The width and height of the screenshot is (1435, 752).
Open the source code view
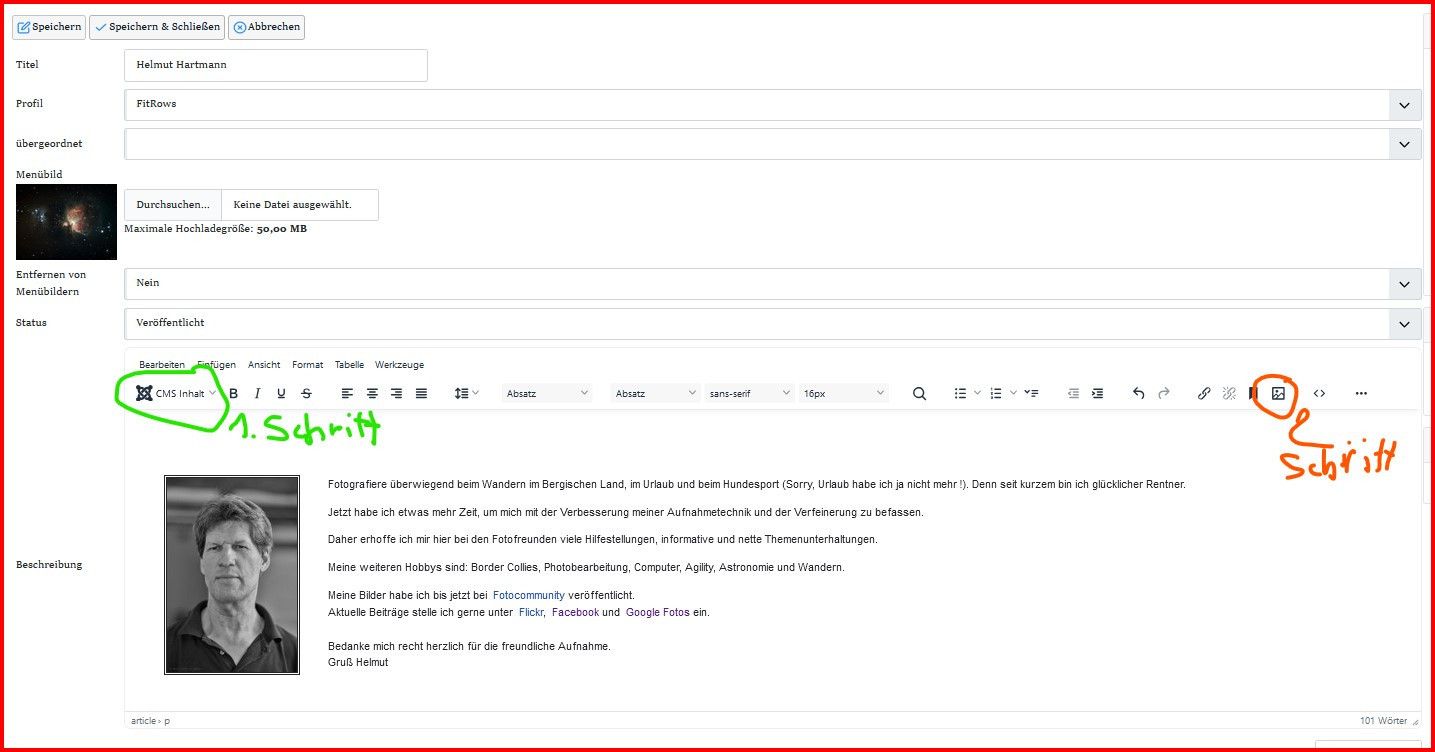(x=1319, y=394)
